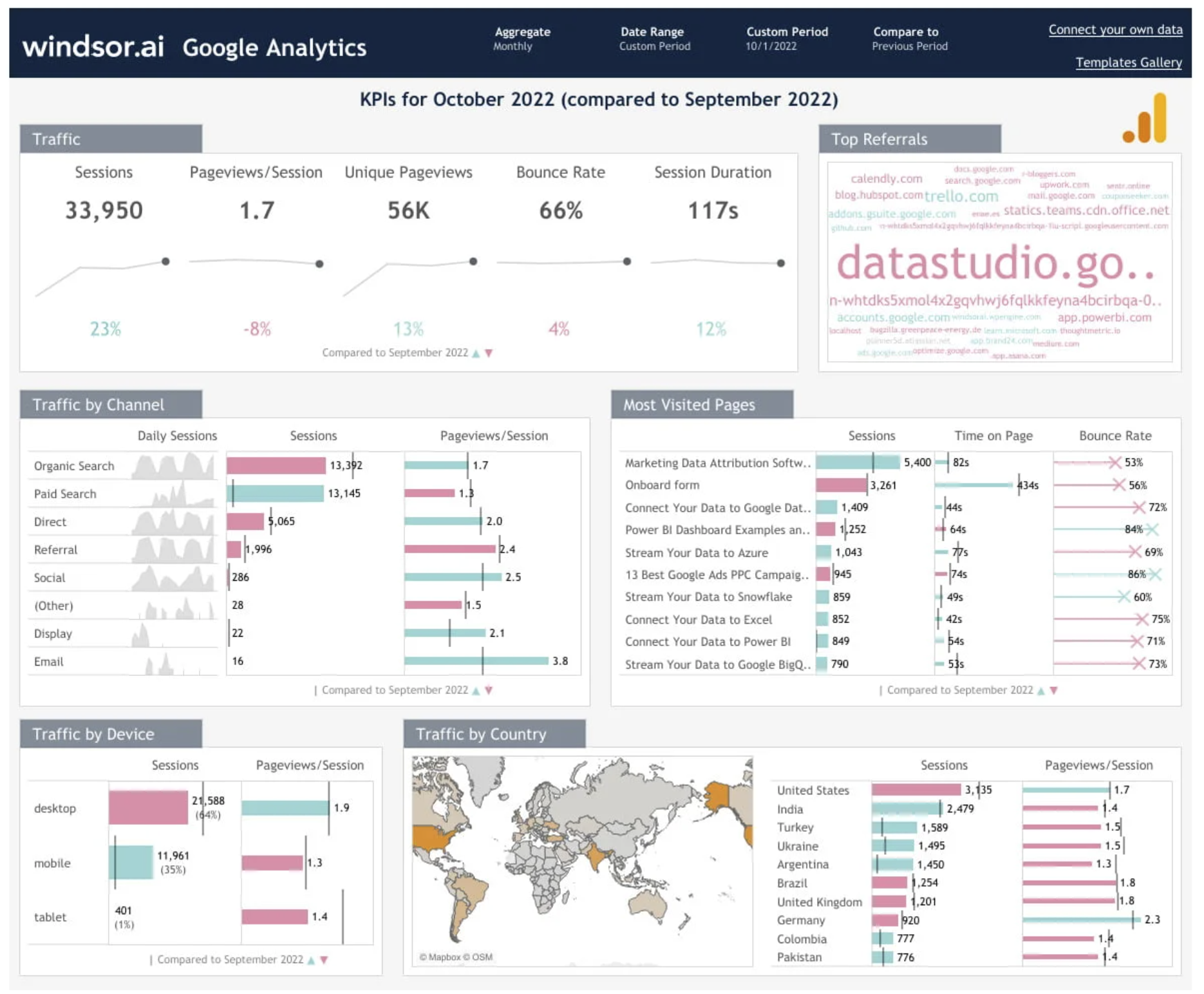
Task: Click the green up arrow under Traffic by Device
Action: [x=311, y=960]
